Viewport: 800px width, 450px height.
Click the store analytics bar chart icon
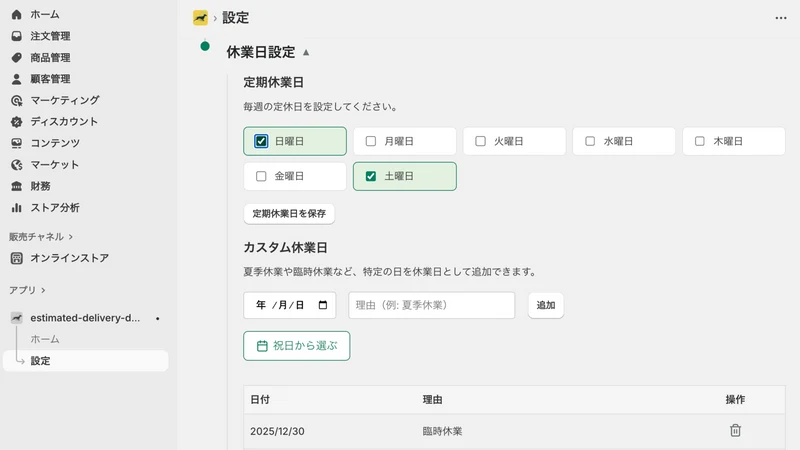16,208
